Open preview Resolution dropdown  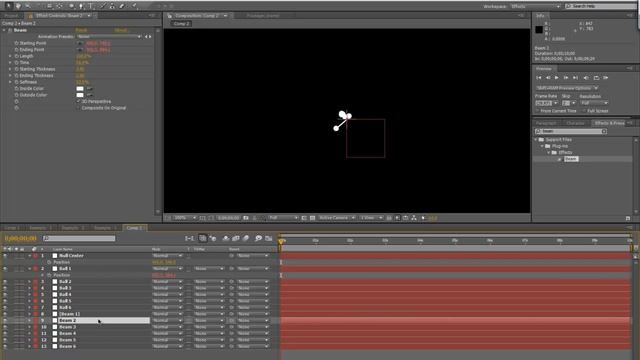(594, 103)
